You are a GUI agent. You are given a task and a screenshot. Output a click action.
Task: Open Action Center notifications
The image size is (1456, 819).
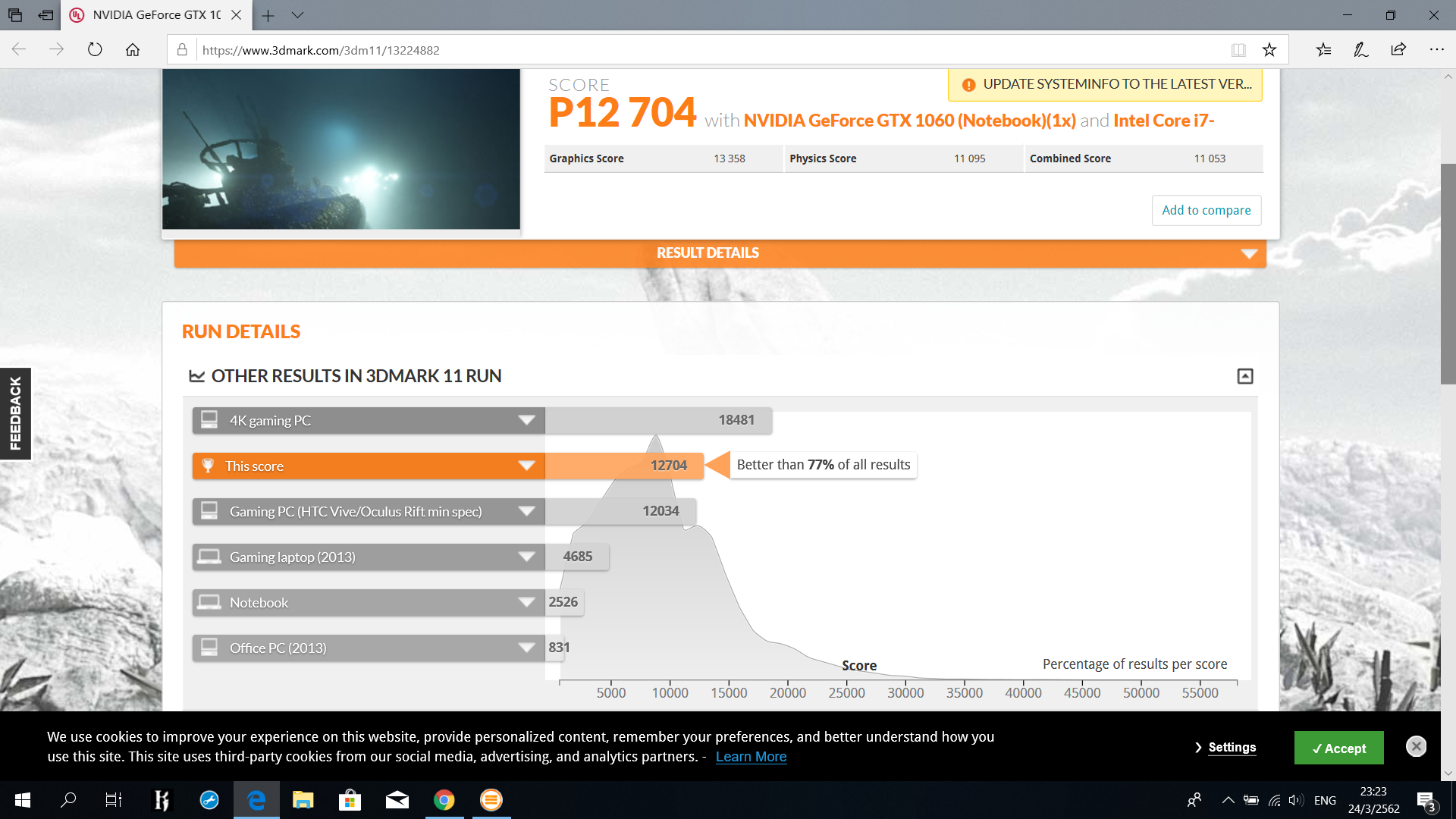coord(1426,800)
